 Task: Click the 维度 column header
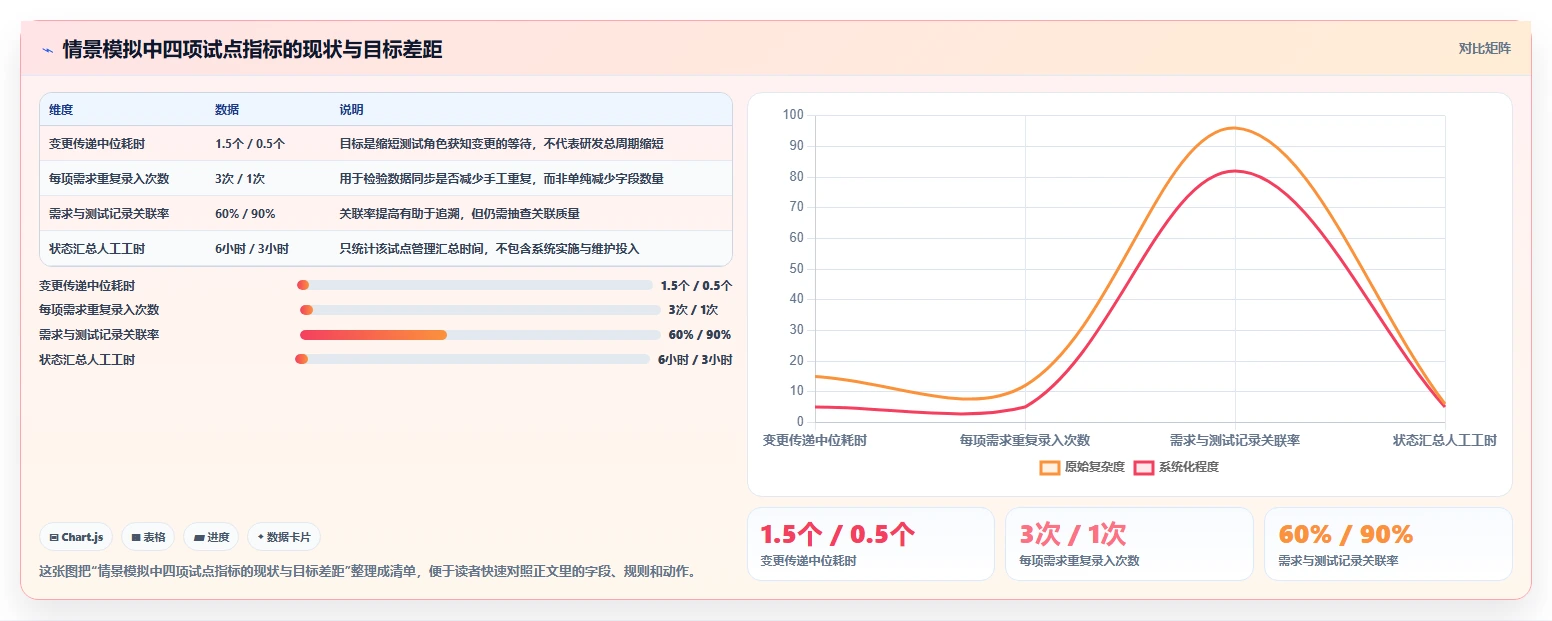[x=61, y=110]
